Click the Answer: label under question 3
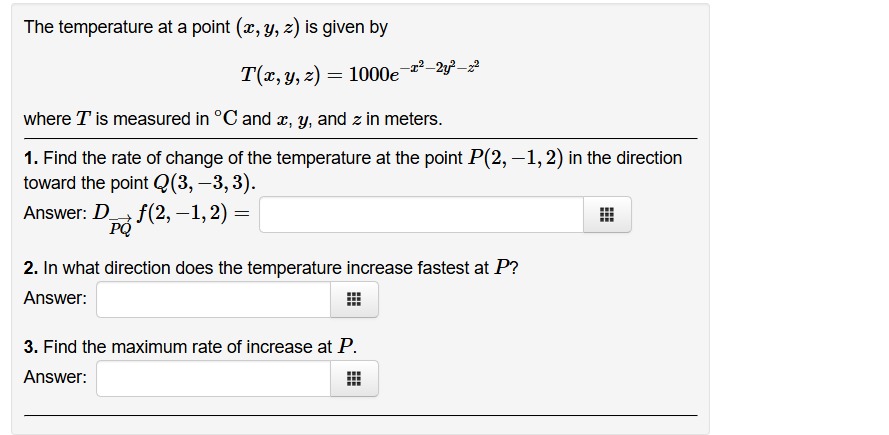Image resolution: width=889 pixels, height=435 pixels. 56,377
